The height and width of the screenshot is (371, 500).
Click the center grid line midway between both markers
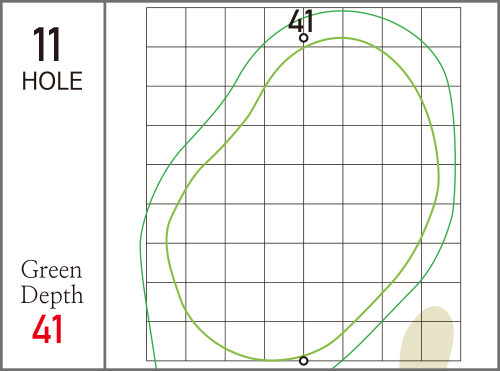[303, 199]
